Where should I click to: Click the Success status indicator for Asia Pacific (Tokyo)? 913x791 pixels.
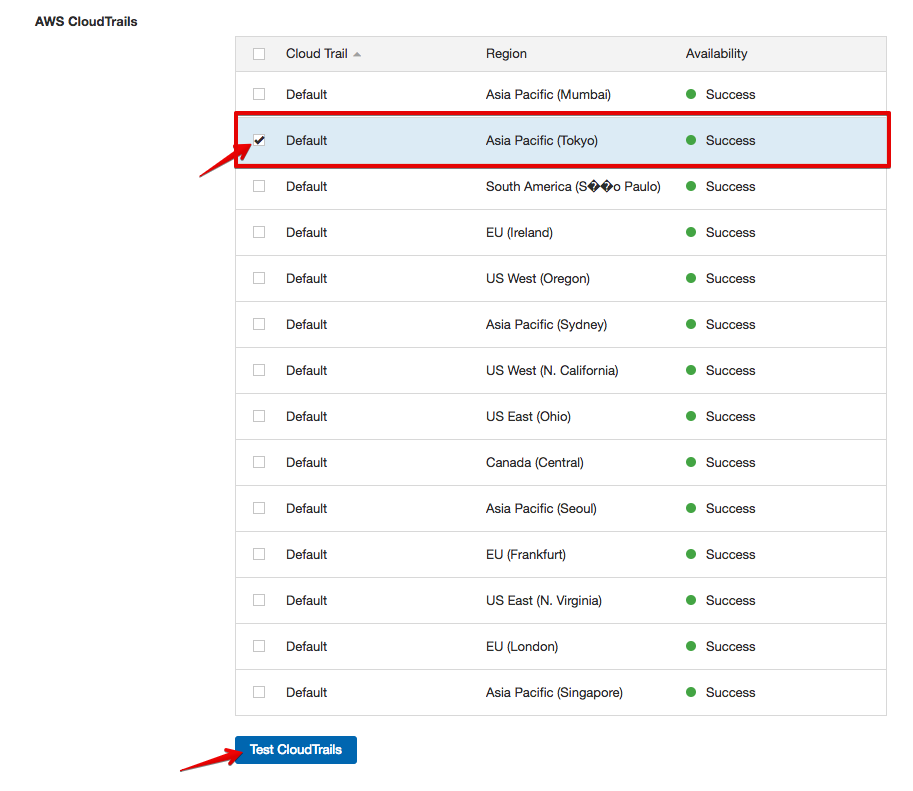(691, 140)
